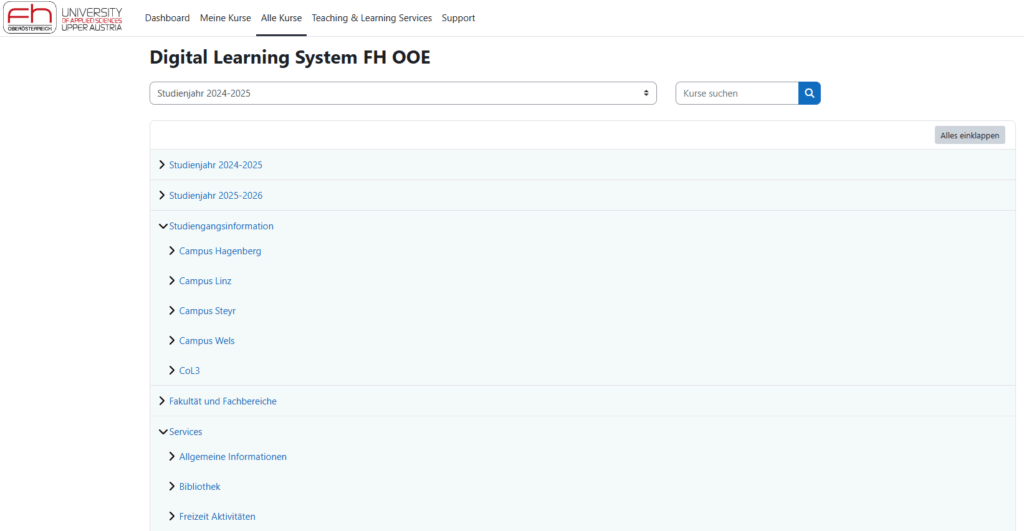Image resolution: width=1024 pixels, height=531 pixels.
Task: Collapse the Studiengangsinformation section arrow
Action: pos(163,226)
